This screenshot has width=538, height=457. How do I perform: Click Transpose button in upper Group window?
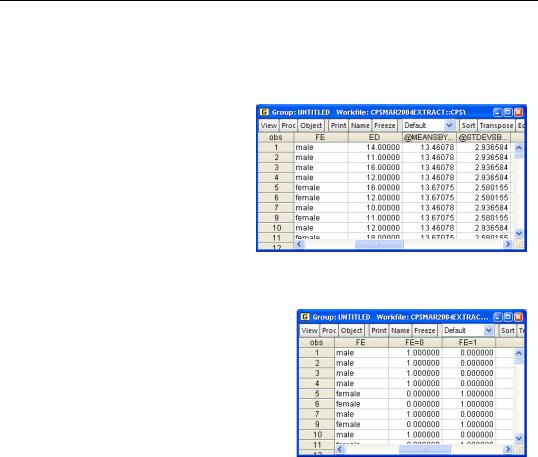(x=496, y=126)
